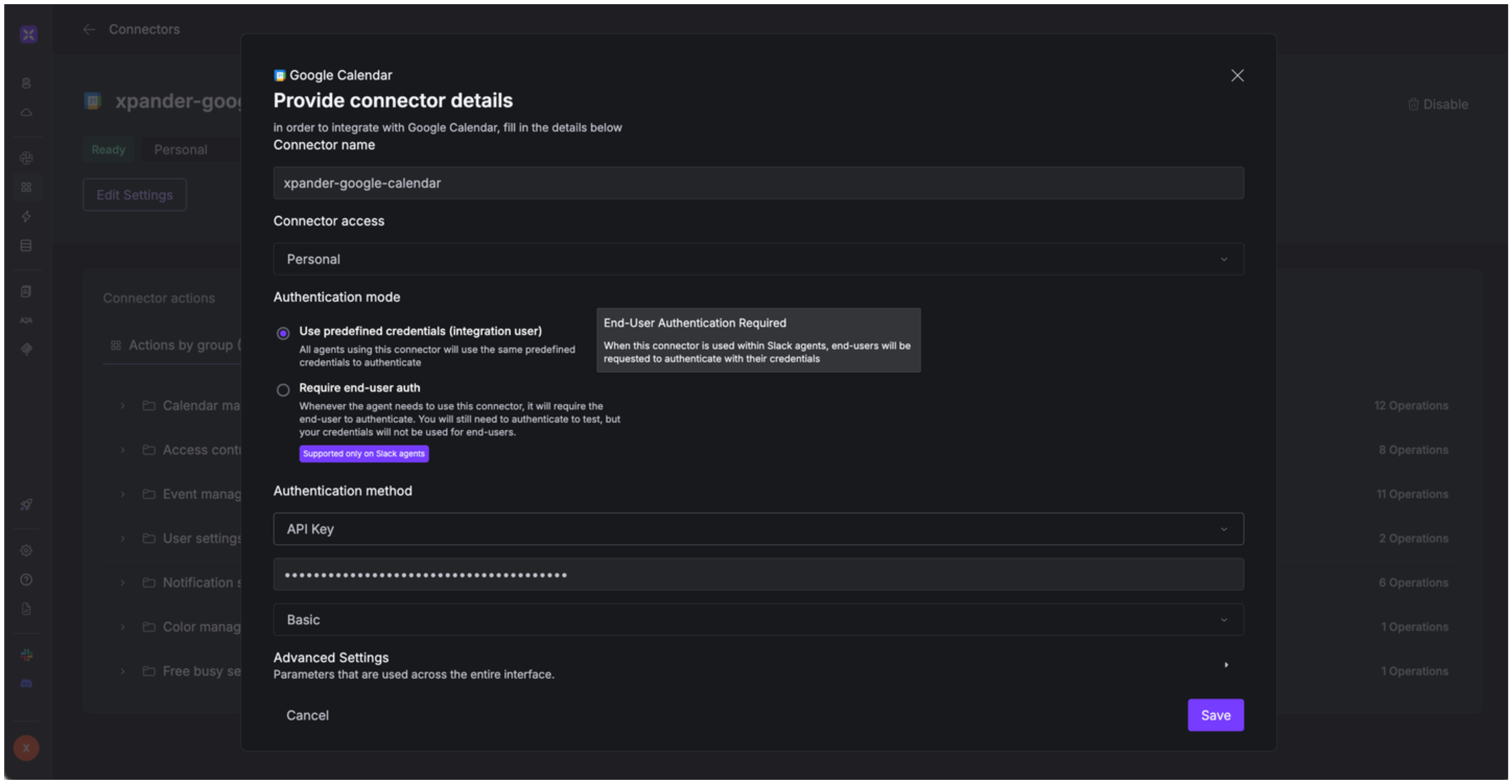Select Use predefined credentials radio option
Image resolution: width=1512 pixels, height=784 pixels.
(283, 333)
